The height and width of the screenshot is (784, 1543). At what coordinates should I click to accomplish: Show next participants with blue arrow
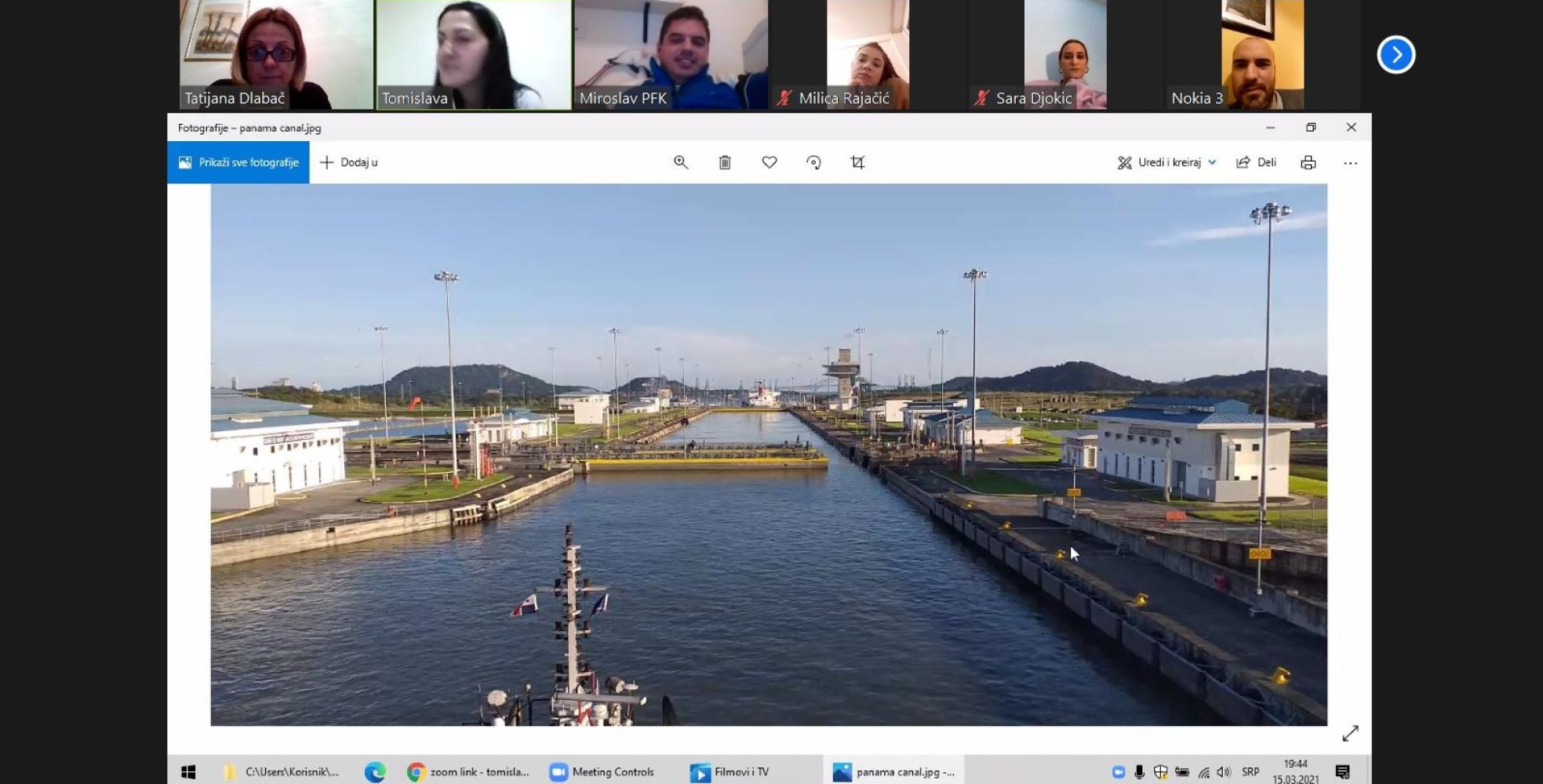pos(1396,55)
